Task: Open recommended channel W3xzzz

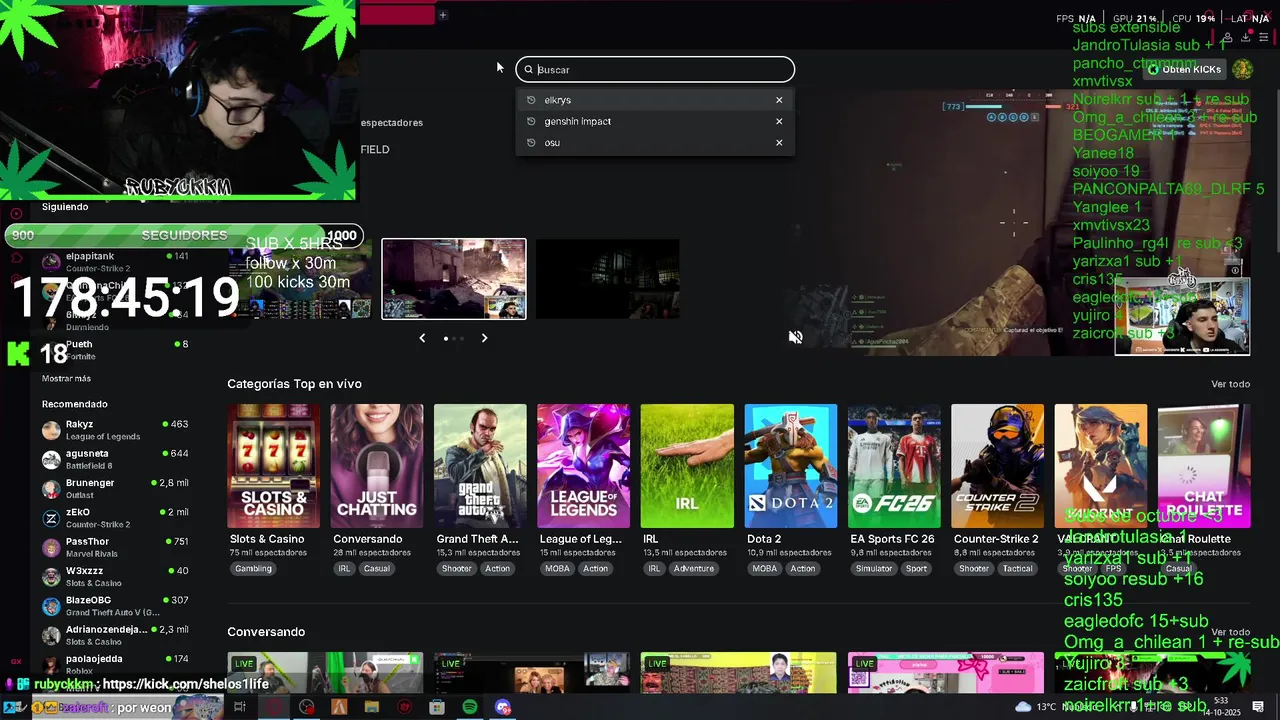Action: [x=115, y=576]
